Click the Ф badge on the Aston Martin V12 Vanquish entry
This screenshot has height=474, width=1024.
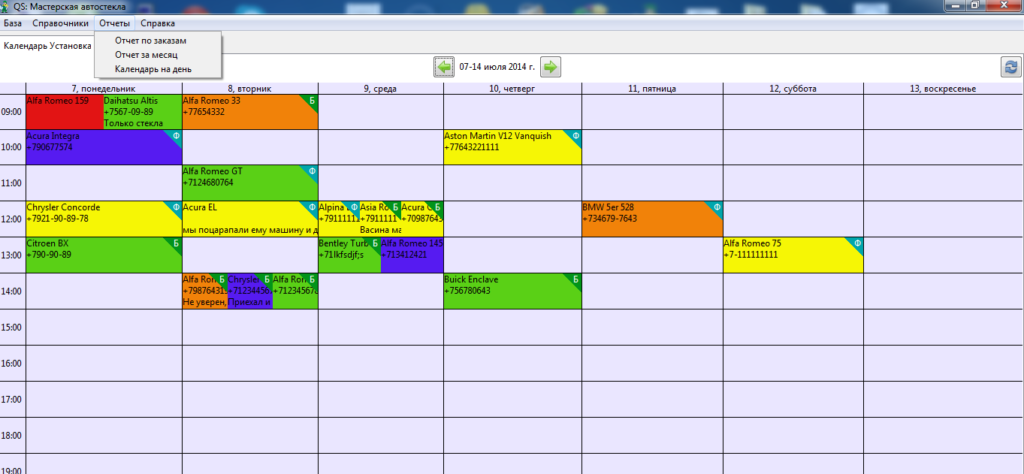point(575,135)
